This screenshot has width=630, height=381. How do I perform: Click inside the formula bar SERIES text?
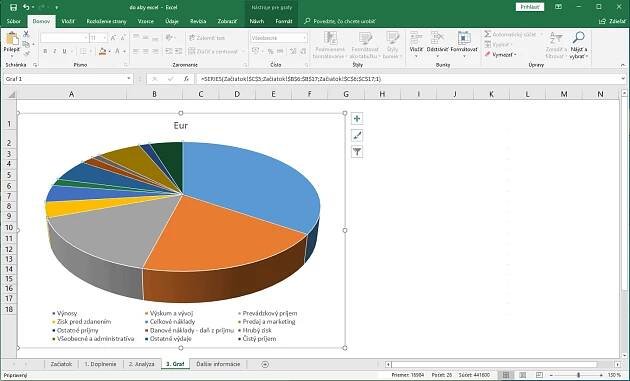click(x=290, y=79)
